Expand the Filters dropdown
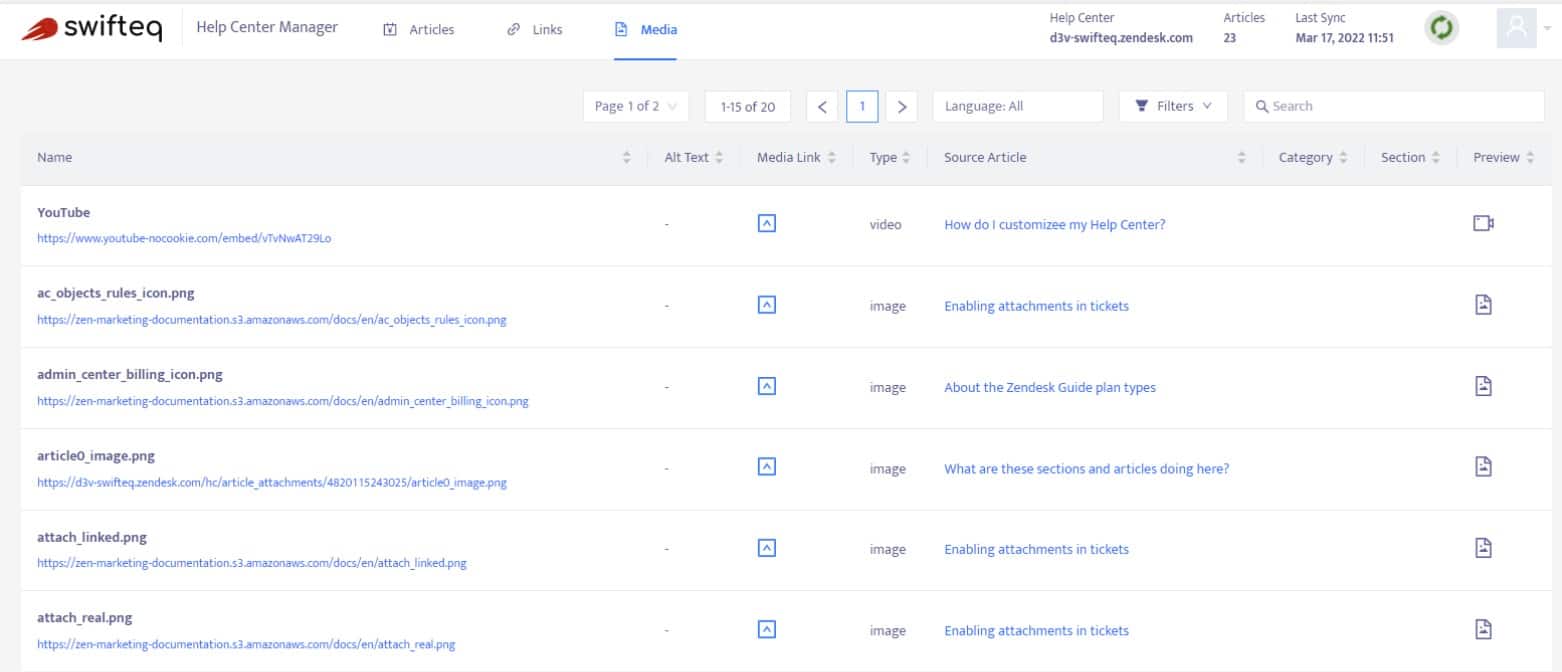This screenshot has width=1562, height=672. pyautogui.click(x=1174, y=106)
